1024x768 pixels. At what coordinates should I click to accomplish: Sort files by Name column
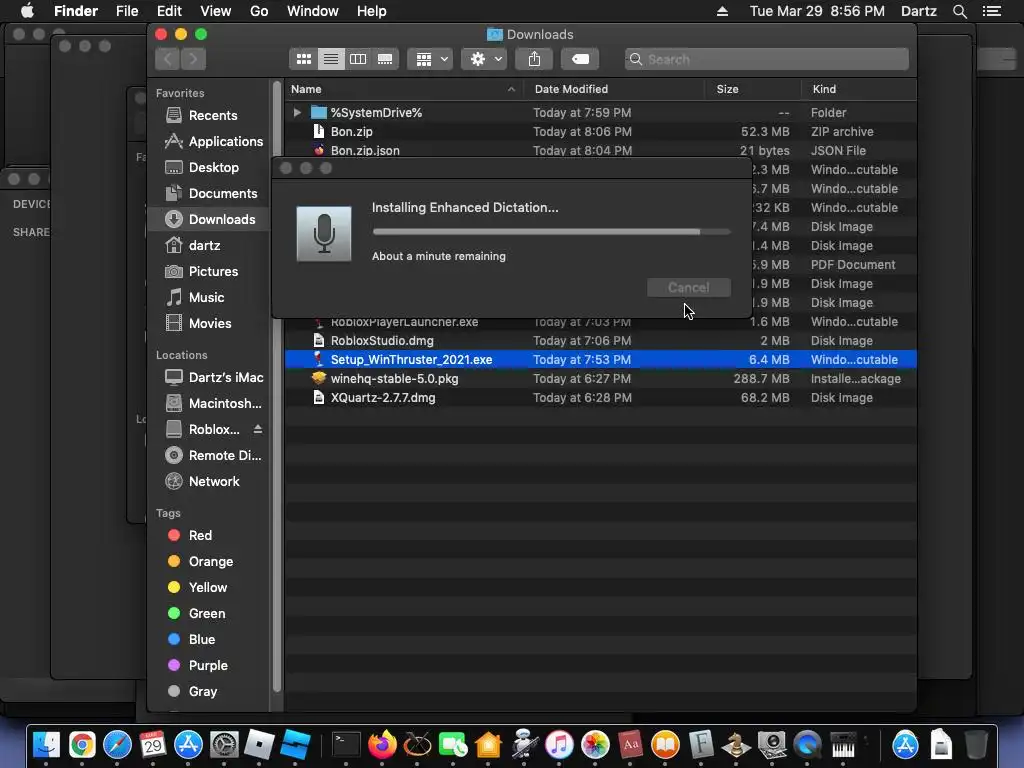[403, 89]
